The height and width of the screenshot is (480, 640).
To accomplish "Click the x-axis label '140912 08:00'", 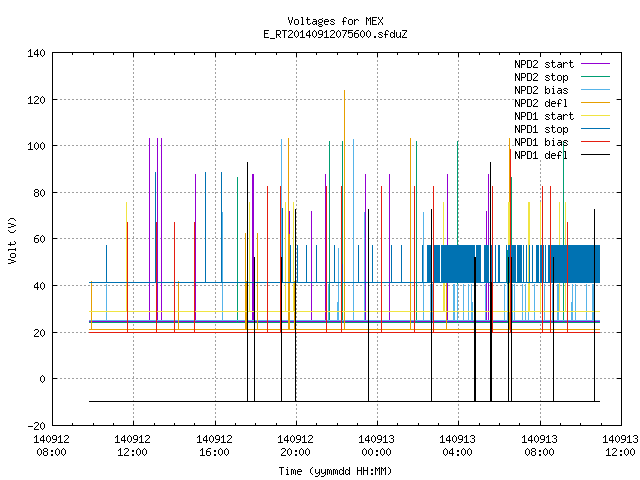I will coord(51,446).
